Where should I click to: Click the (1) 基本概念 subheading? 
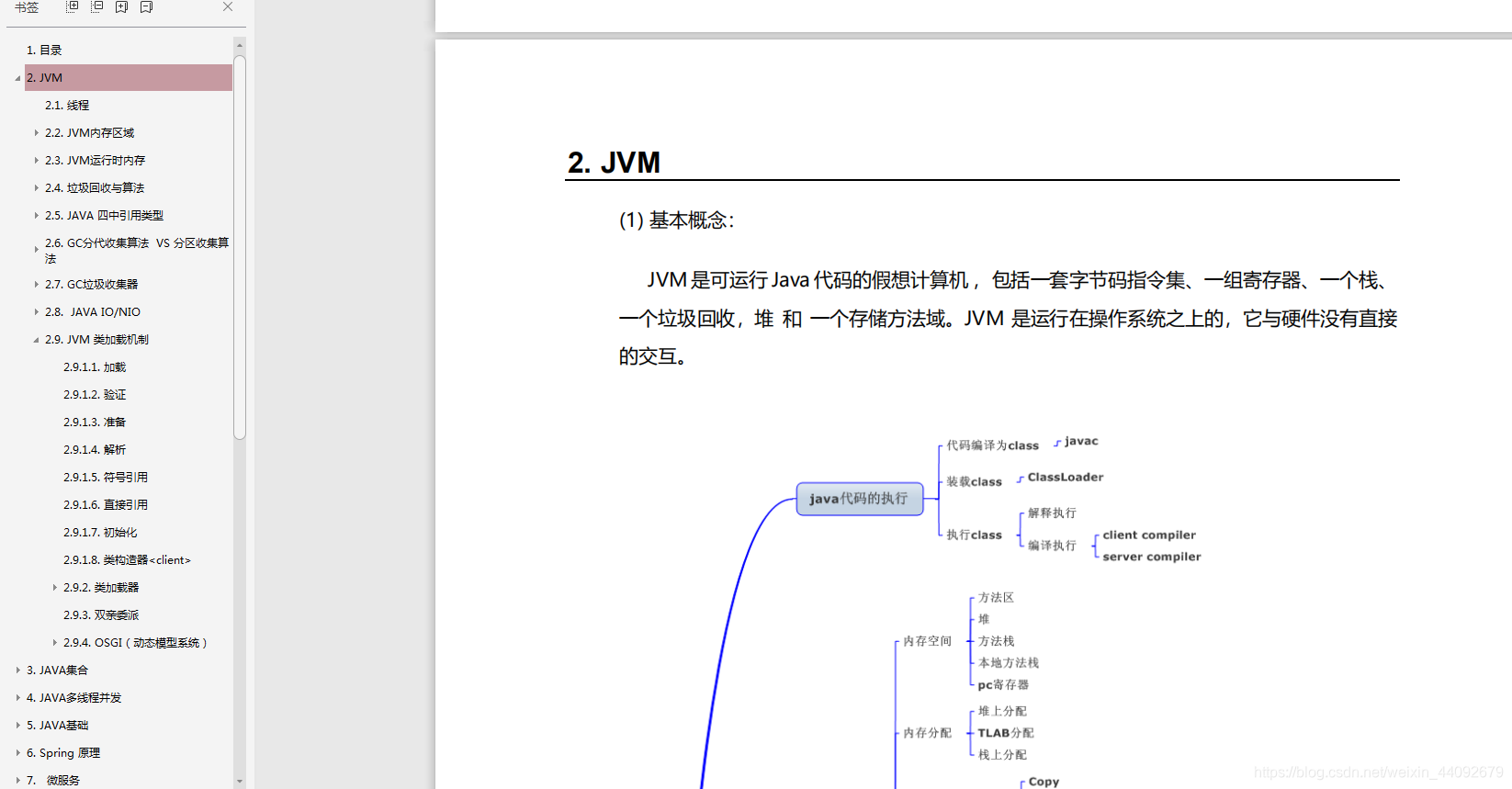click(676, 220)
